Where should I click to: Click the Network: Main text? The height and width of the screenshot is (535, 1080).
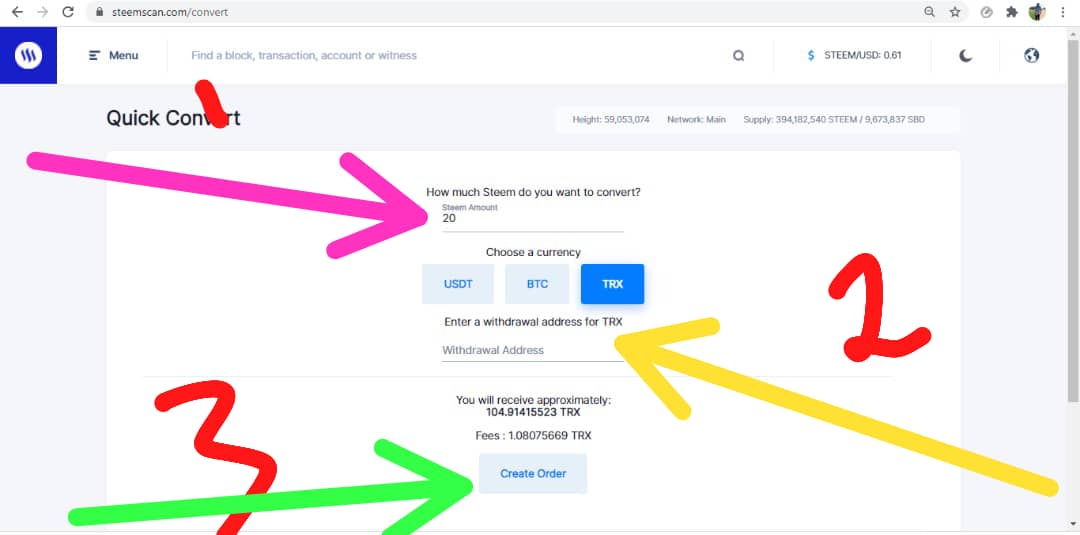tap(696, 120)
